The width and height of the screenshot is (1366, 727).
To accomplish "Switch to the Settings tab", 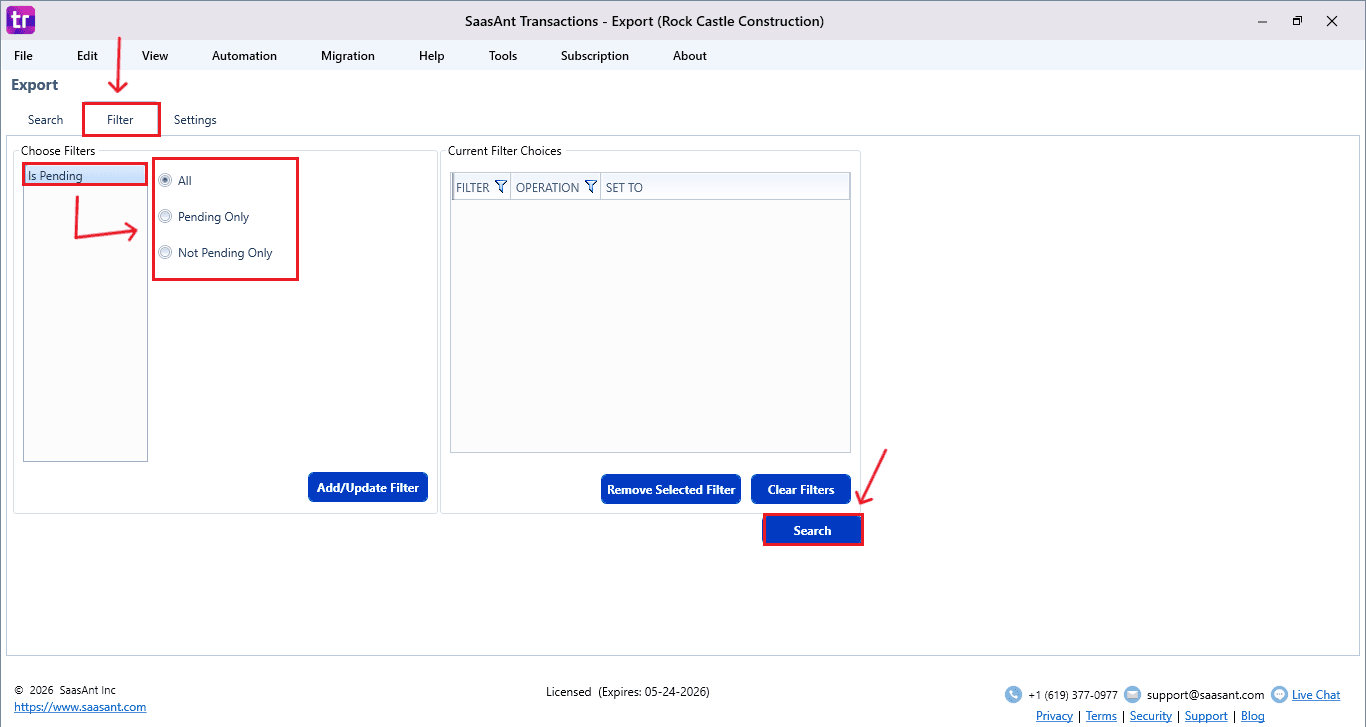I will tap(195, 120).
